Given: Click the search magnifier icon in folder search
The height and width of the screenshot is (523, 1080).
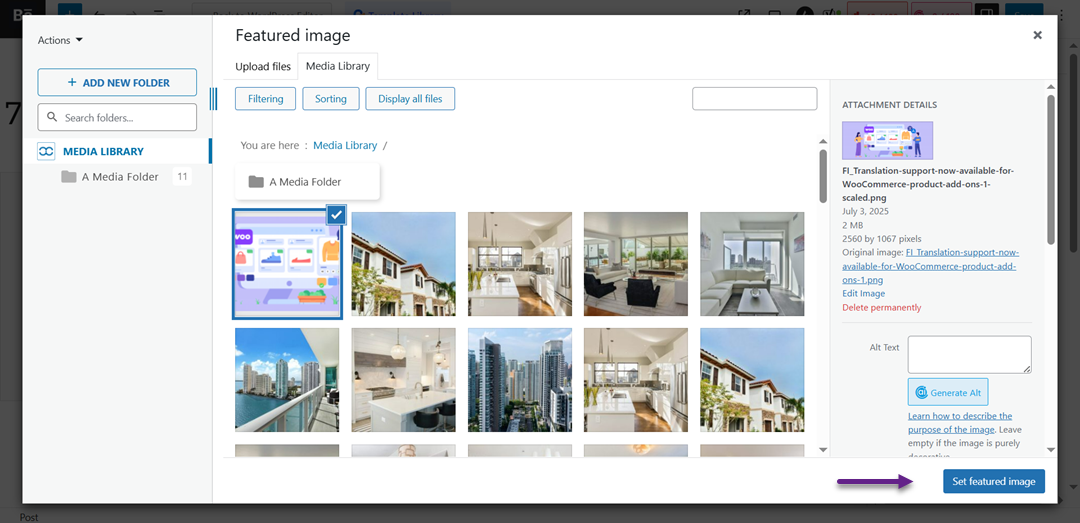Looking at the screenshot, I should click(x=52, y=118).
